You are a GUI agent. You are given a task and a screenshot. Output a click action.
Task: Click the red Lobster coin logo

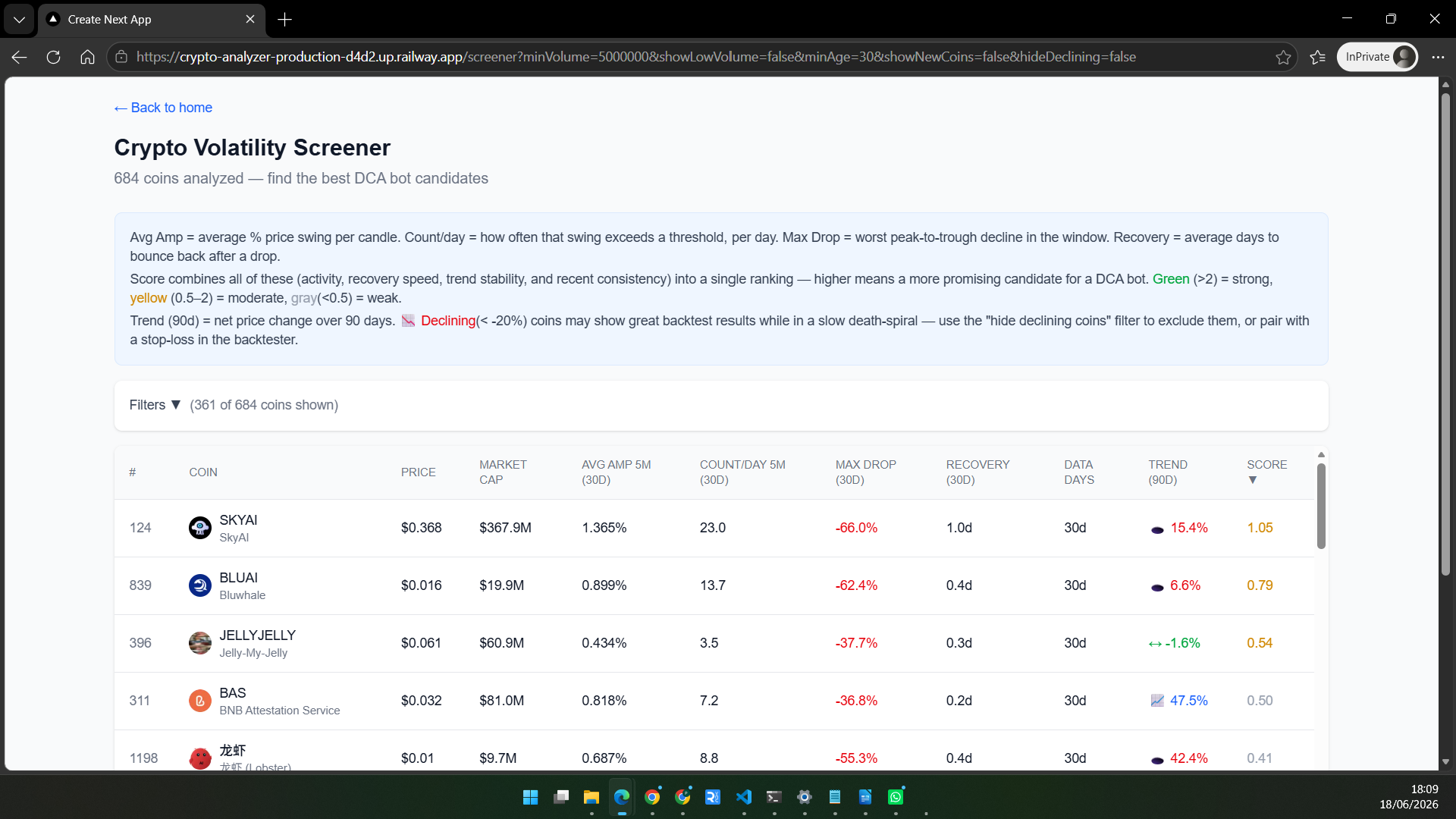(x=199, y=758)
